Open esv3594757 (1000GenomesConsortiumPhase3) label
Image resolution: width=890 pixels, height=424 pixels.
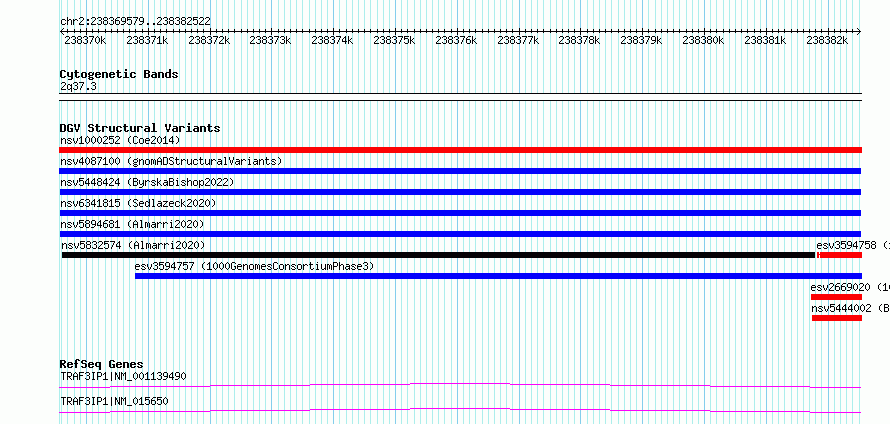coord(254,266)
